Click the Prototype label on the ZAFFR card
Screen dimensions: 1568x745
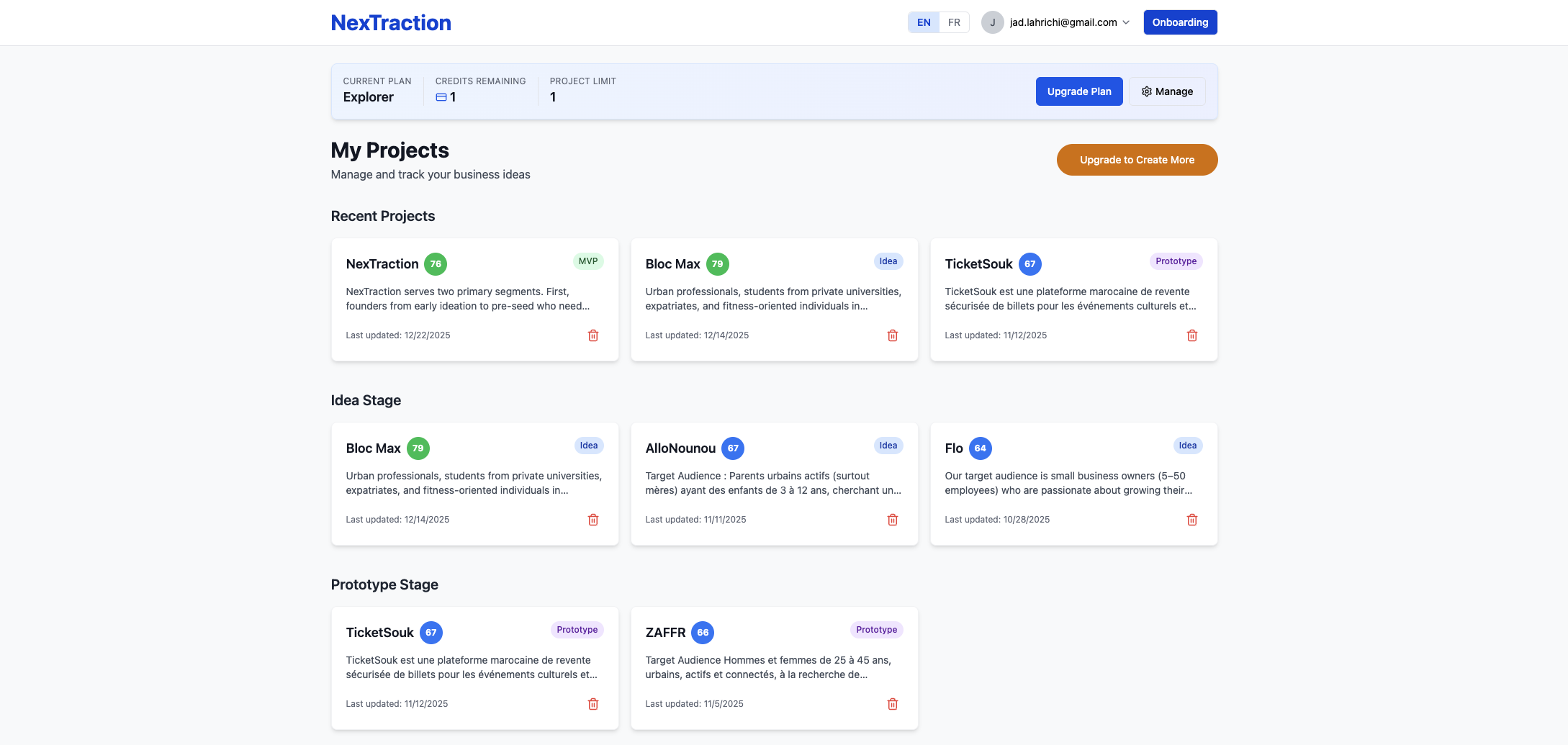(875, 629)
